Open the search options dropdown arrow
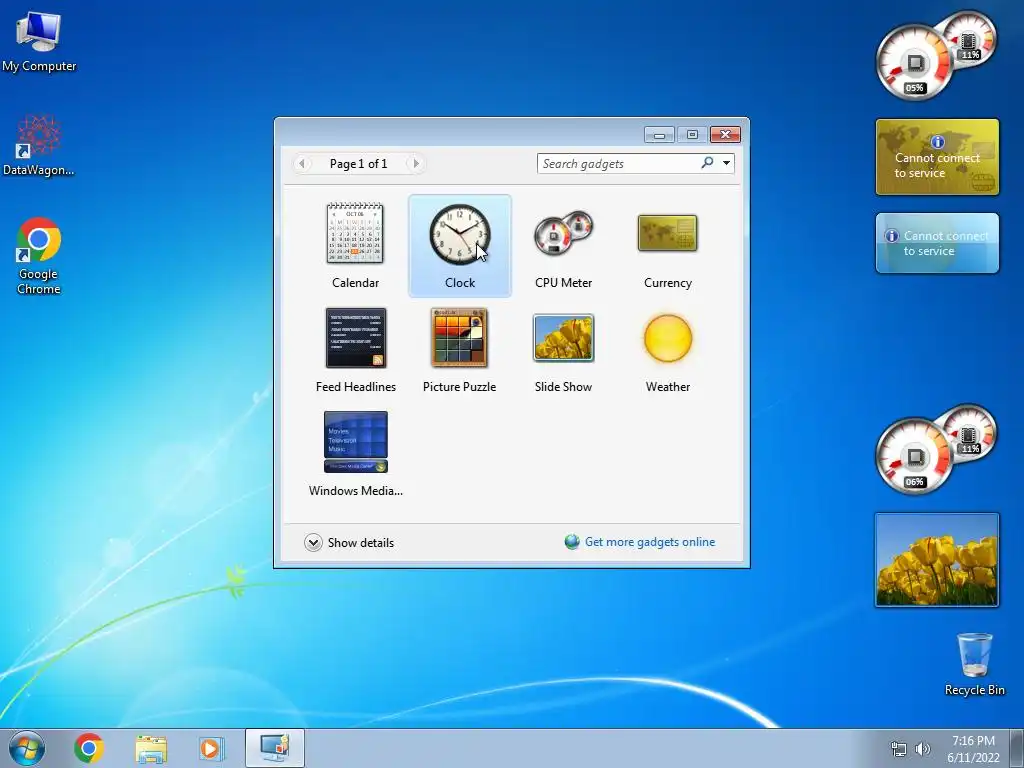The width and height of the screenshot is (1024, 768). 726,163
